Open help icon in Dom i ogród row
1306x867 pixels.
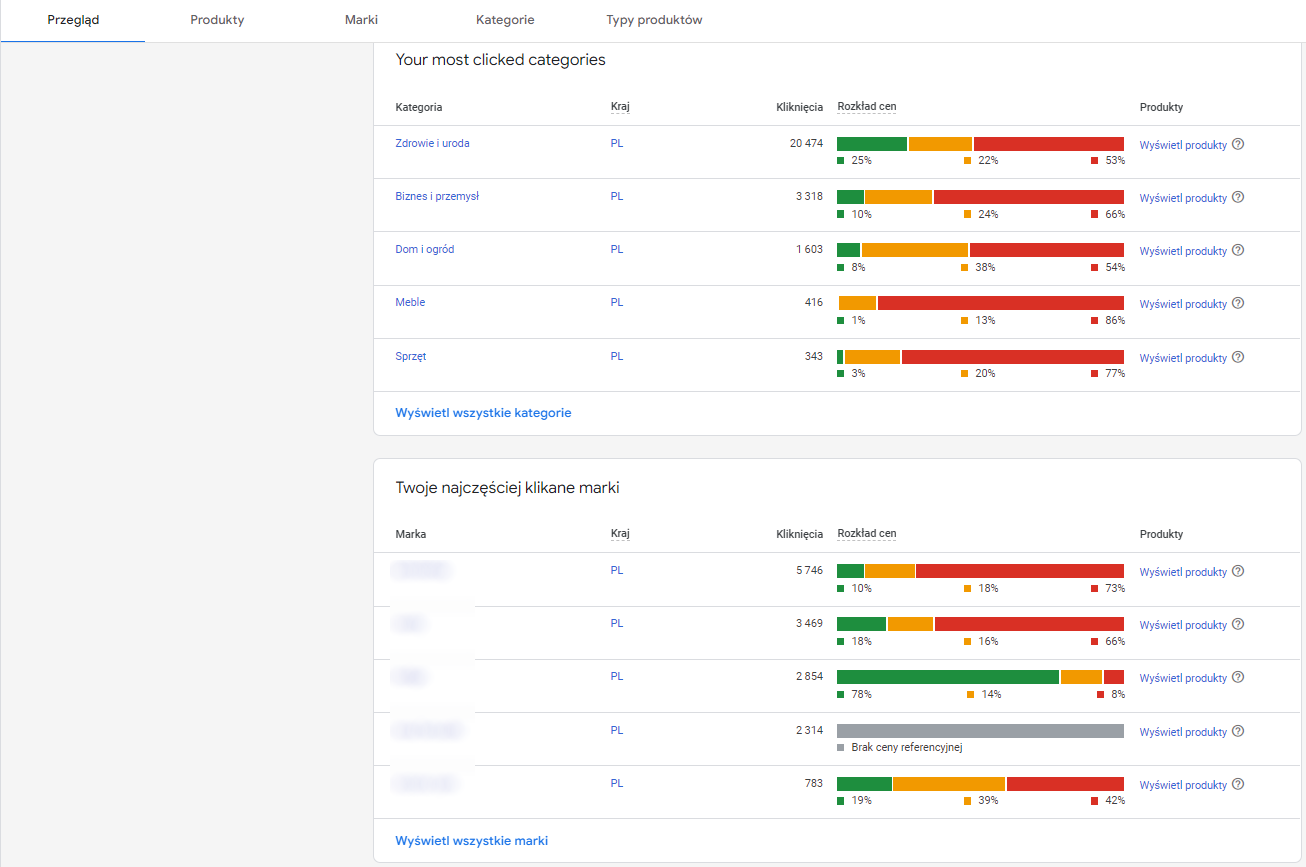coord(1238,250)
